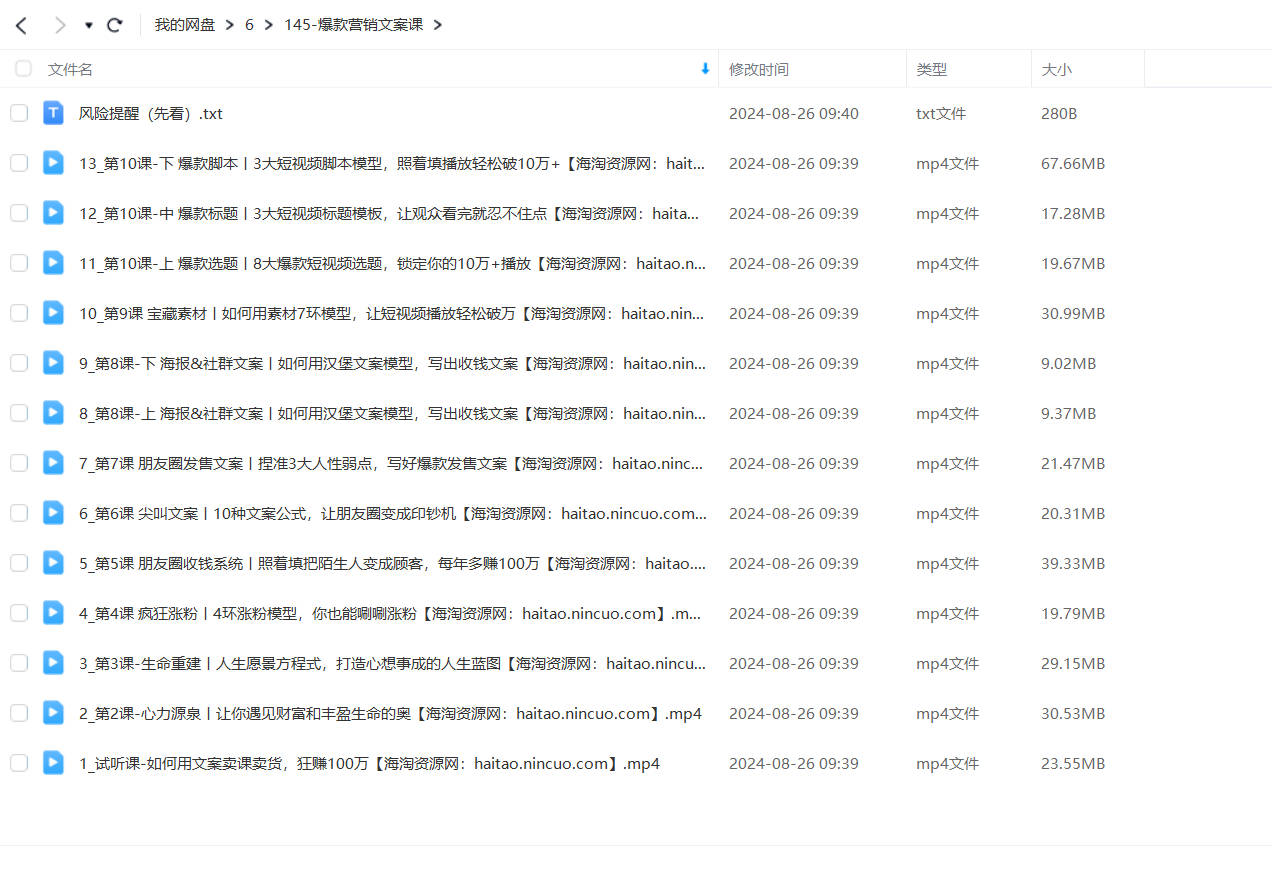Image resolution: width=1272 pixels, height=870 pixels.
Task: Click the 2024-08-26 09:40 modified time
Action: pos(793,113)
